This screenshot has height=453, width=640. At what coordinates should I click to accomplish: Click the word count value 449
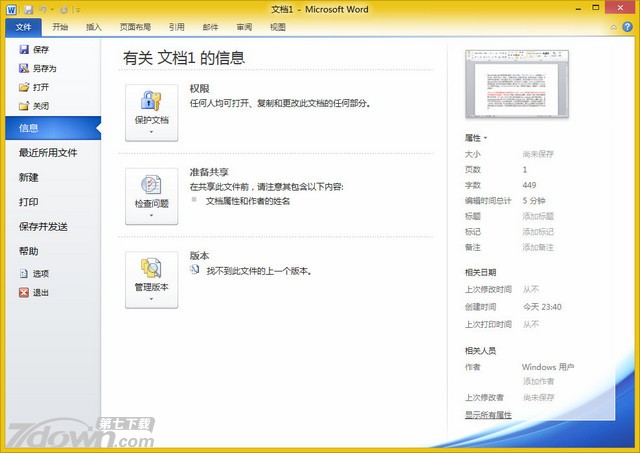529,185
